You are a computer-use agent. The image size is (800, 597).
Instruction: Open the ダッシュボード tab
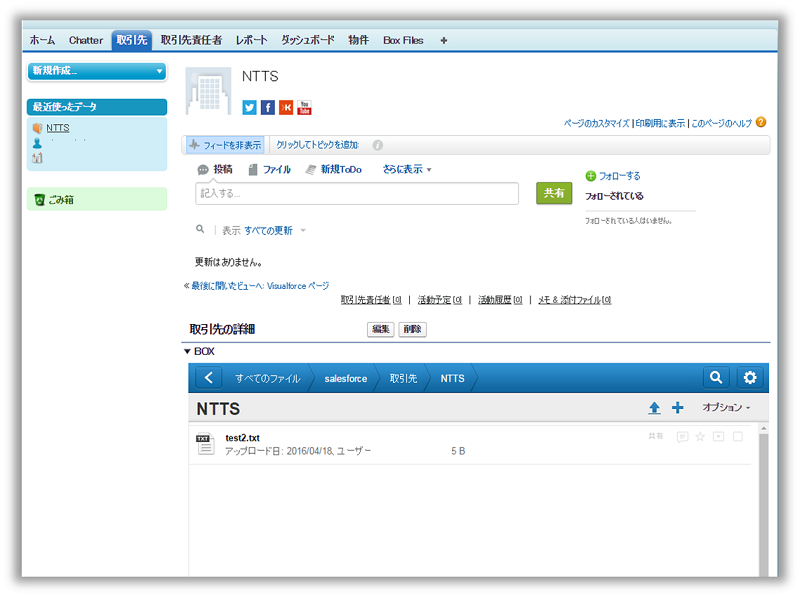(x=308, y=40)
